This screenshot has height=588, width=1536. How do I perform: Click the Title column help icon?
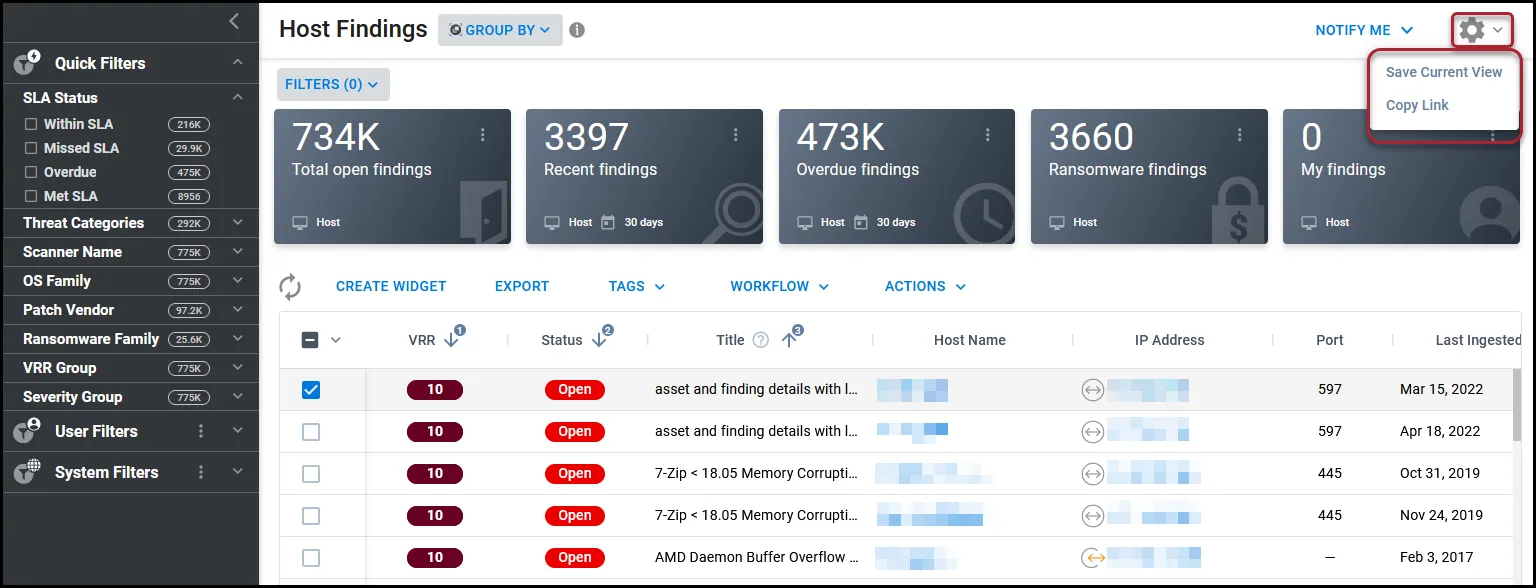tap(760, 340)
